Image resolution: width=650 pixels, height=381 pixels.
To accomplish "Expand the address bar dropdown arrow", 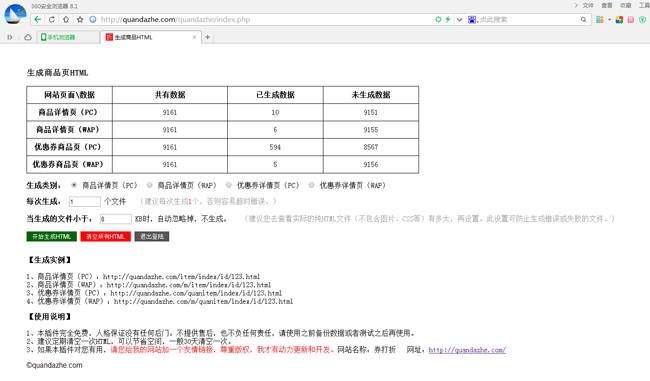I will [x=459, y=19].
